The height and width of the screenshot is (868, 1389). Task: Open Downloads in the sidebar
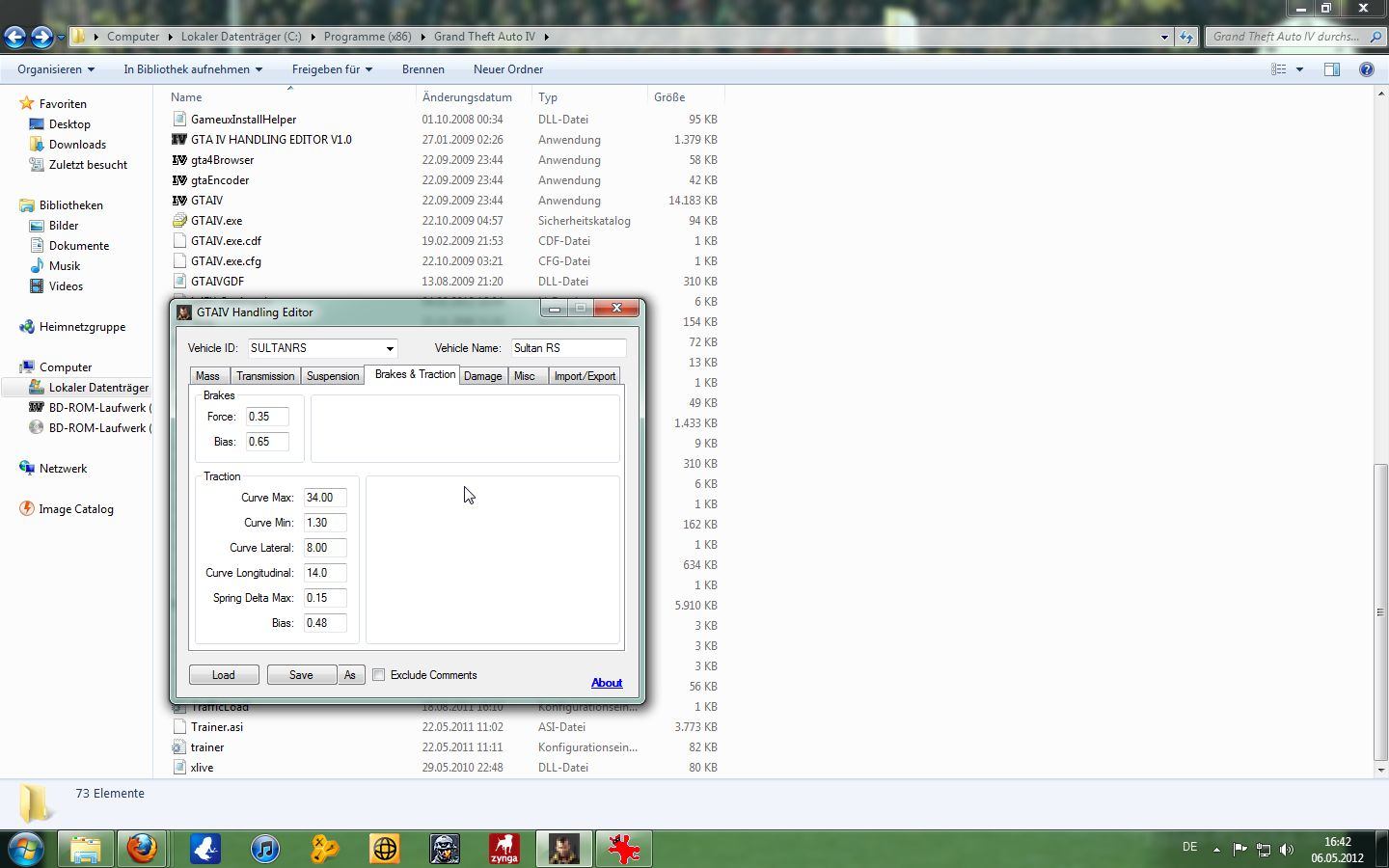(x=77, y=145)
